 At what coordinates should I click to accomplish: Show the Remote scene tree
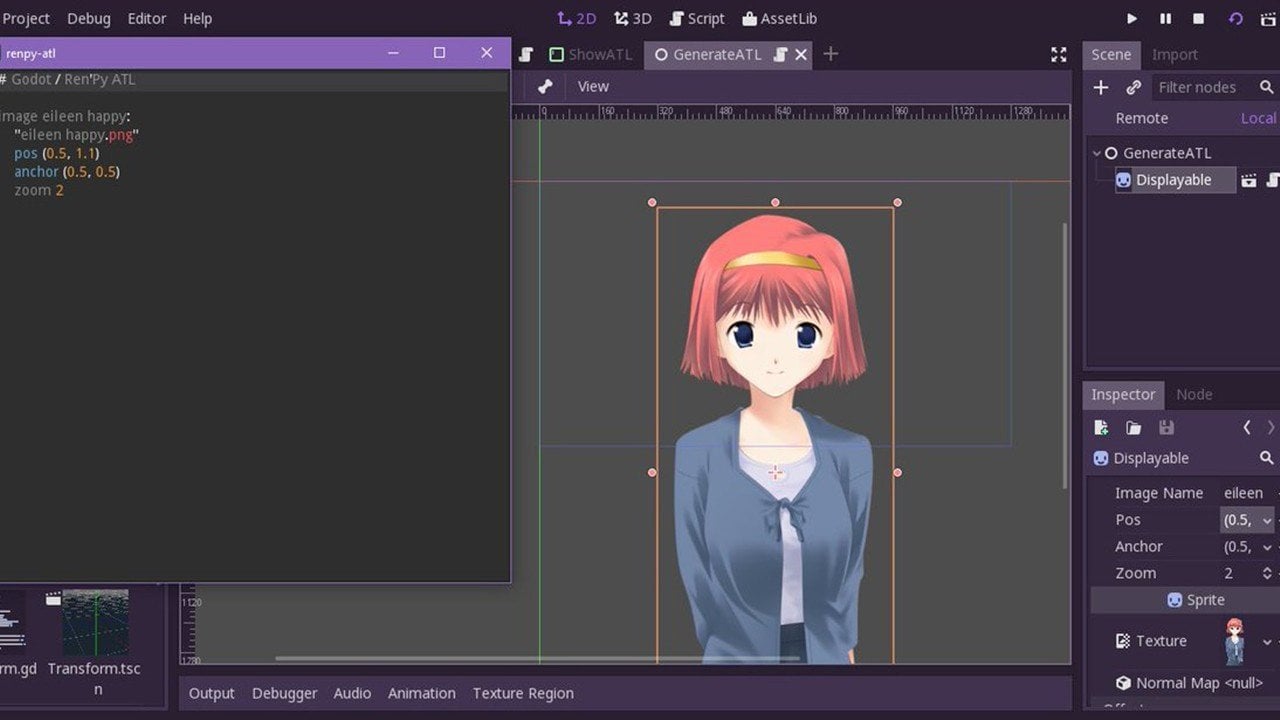click(x=1141, y=118)
